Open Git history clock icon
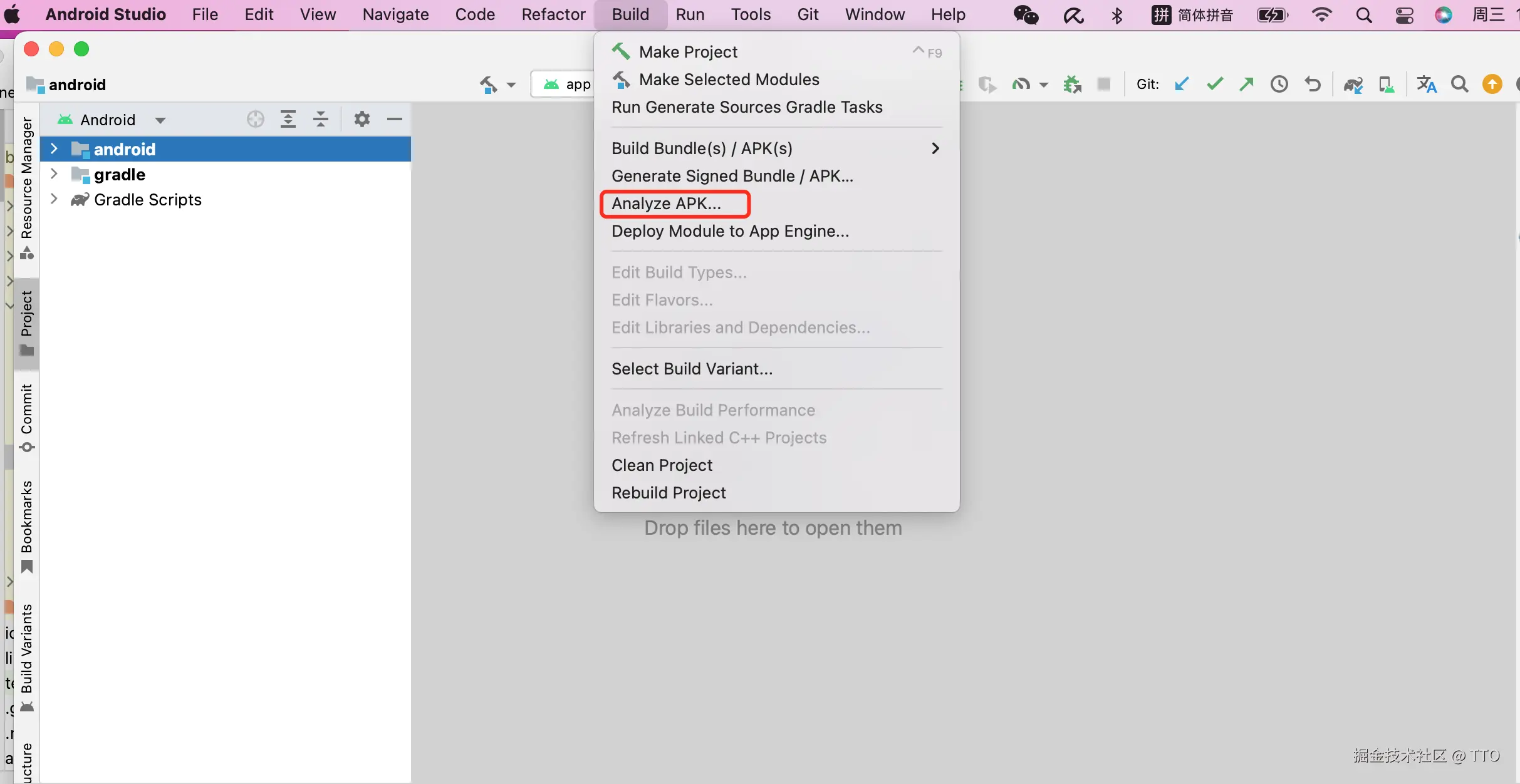Screen dimensions: 1520x784 [x=1279, y=84]
